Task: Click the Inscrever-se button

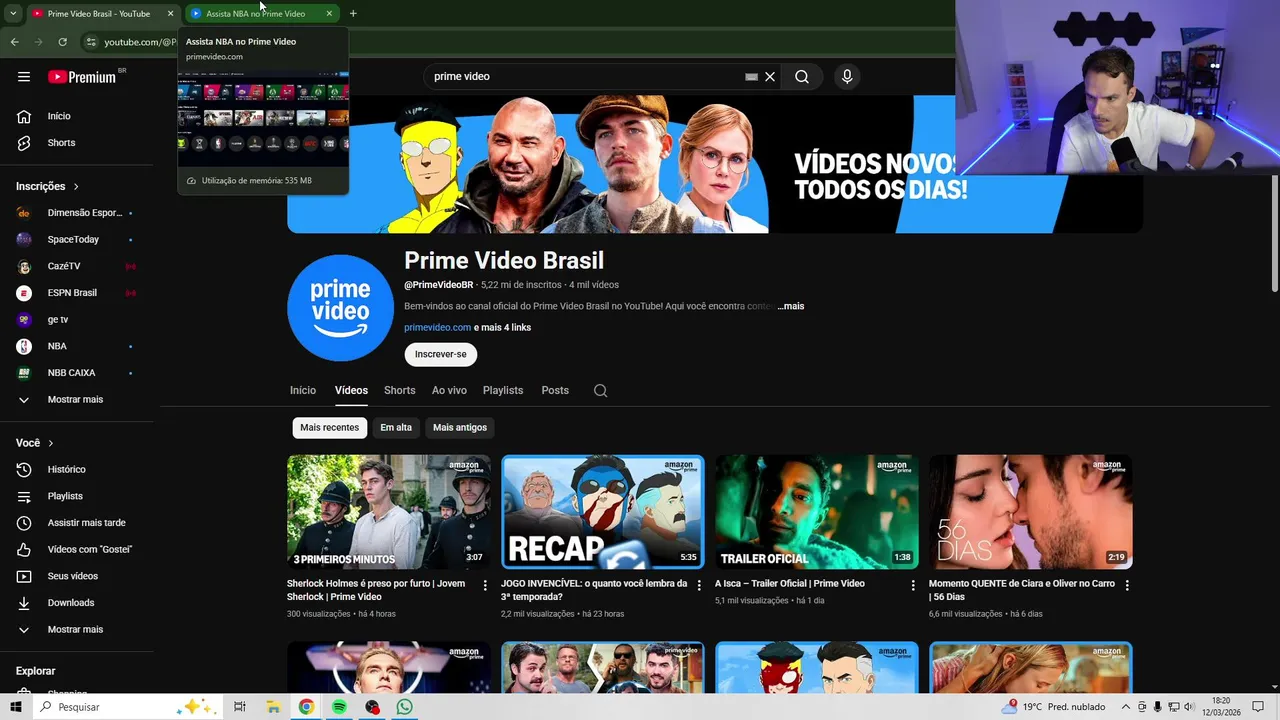Action: 441,354
